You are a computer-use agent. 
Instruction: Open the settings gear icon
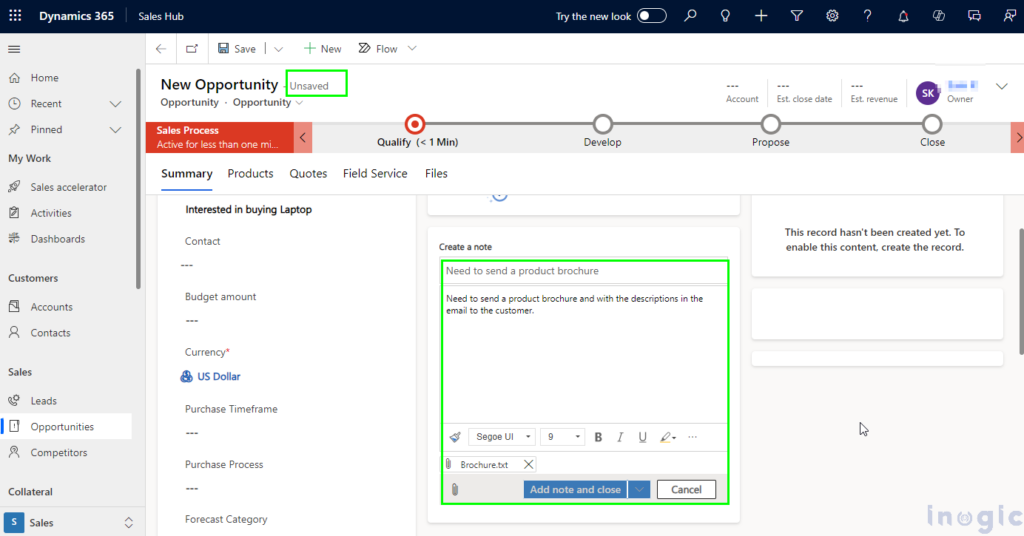point(832,16)
